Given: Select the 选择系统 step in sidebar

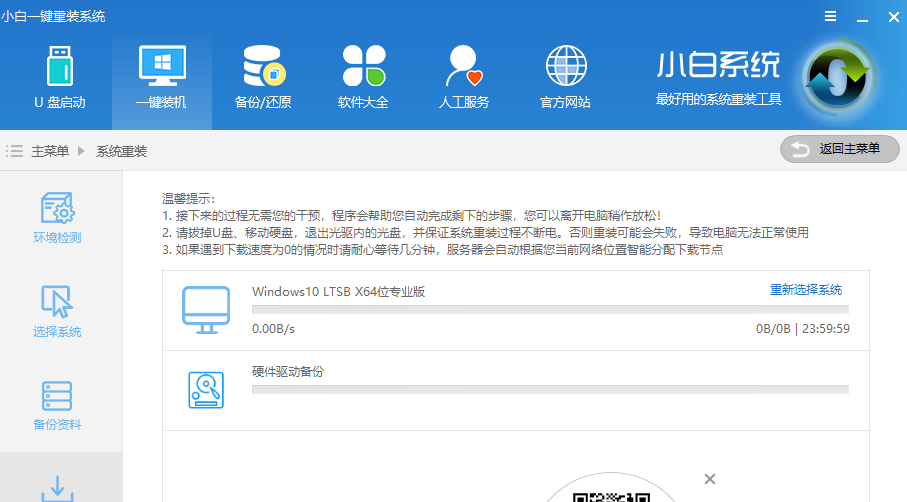Looking at the screenshot, I should coord(57,311).
